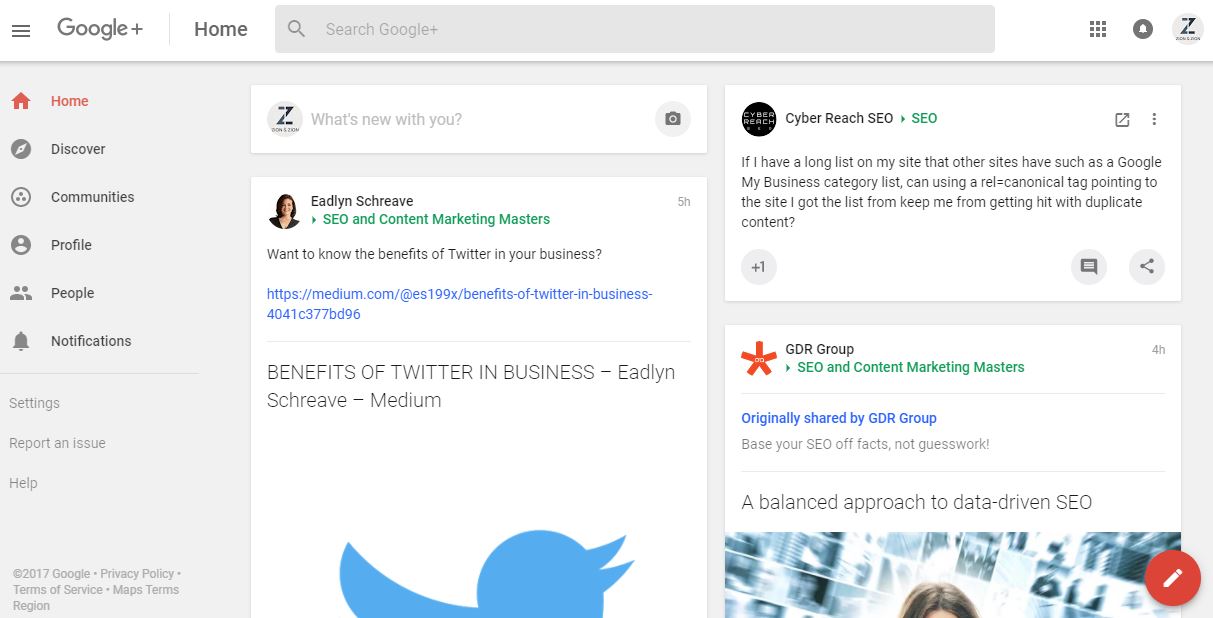Comment on the Cyber Reach SEO post
The width and height of the screenshot is (1213, 618).
point(1088,267)
